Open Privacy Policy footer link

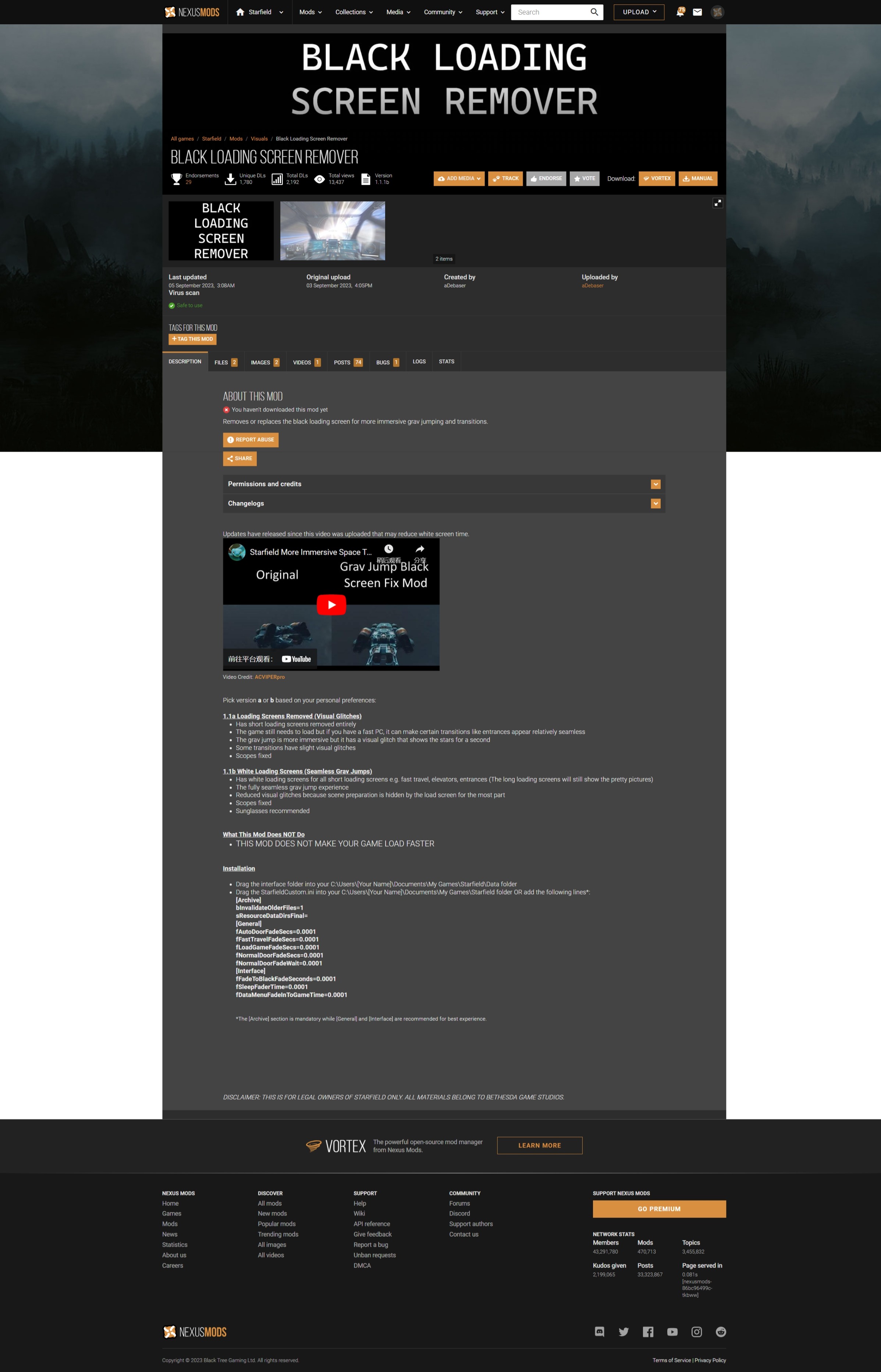[x=710, y=1361]
